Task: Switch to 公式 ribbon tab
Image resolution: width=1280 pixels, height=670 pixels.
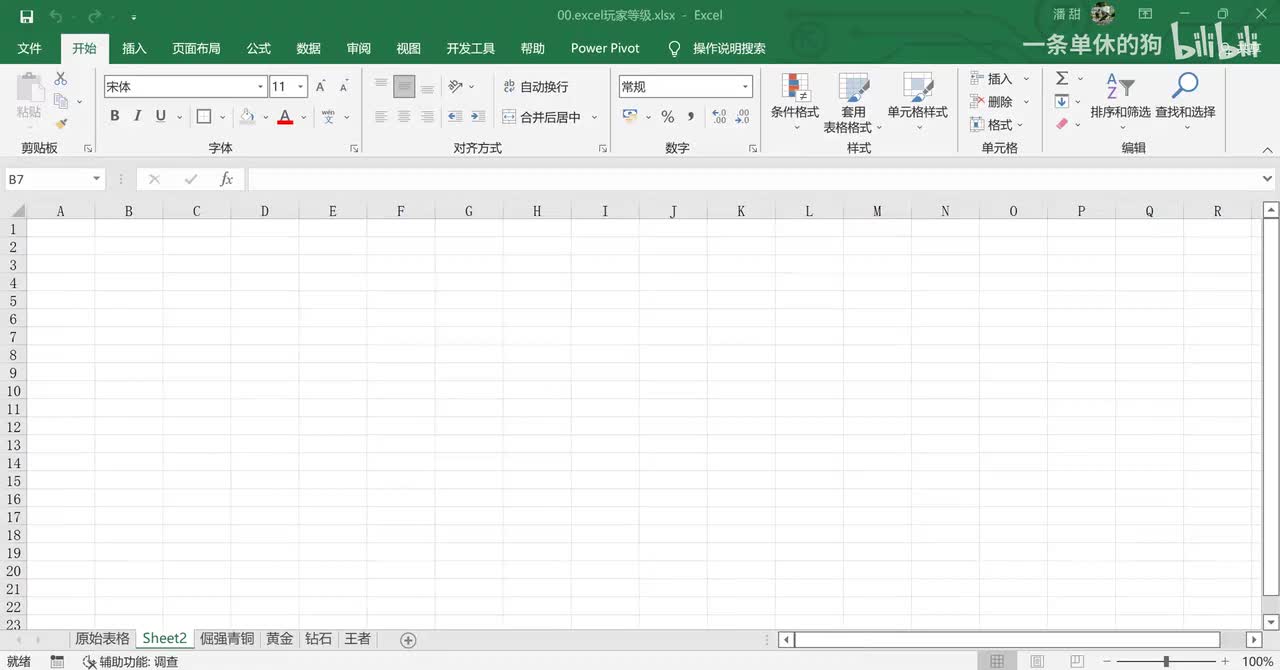Action: 259,48
